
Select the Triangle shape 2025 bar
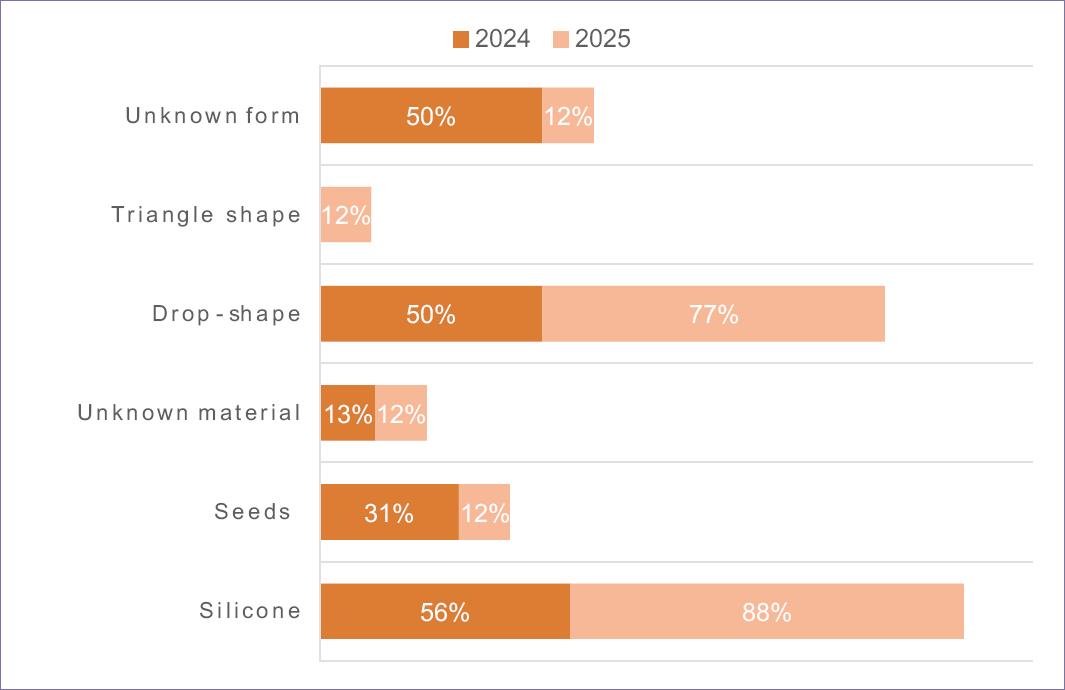click(x=346, y=214)
